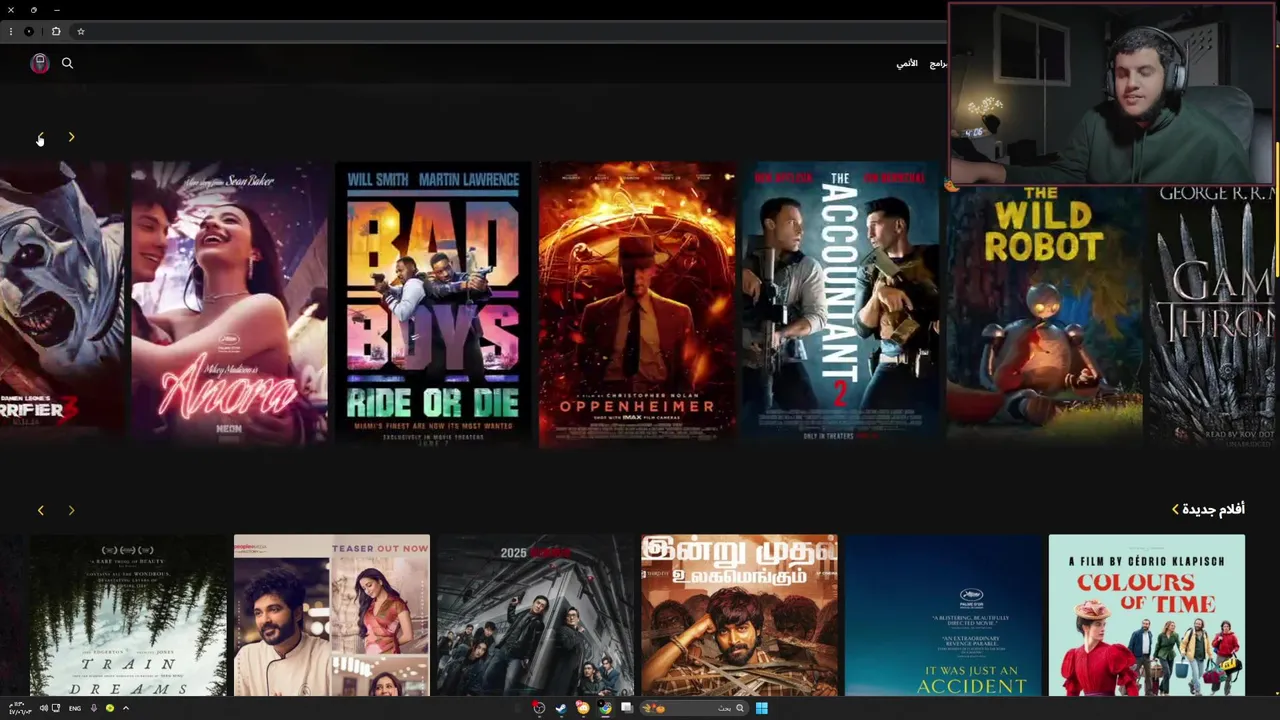The height and width of the screenshot is (720, 1280).
Task: Click the green tray icon
Action: point(110,708)
